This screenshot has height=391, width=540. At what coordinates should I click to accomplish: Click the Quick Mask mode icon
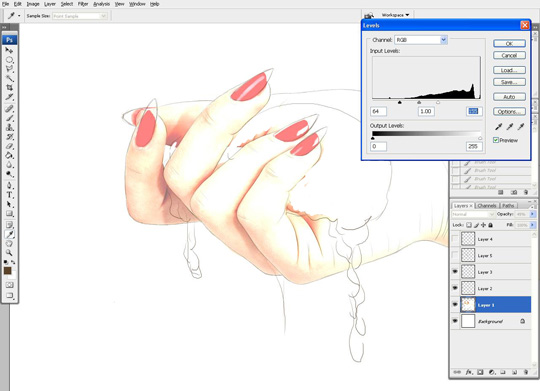(9, 285)
